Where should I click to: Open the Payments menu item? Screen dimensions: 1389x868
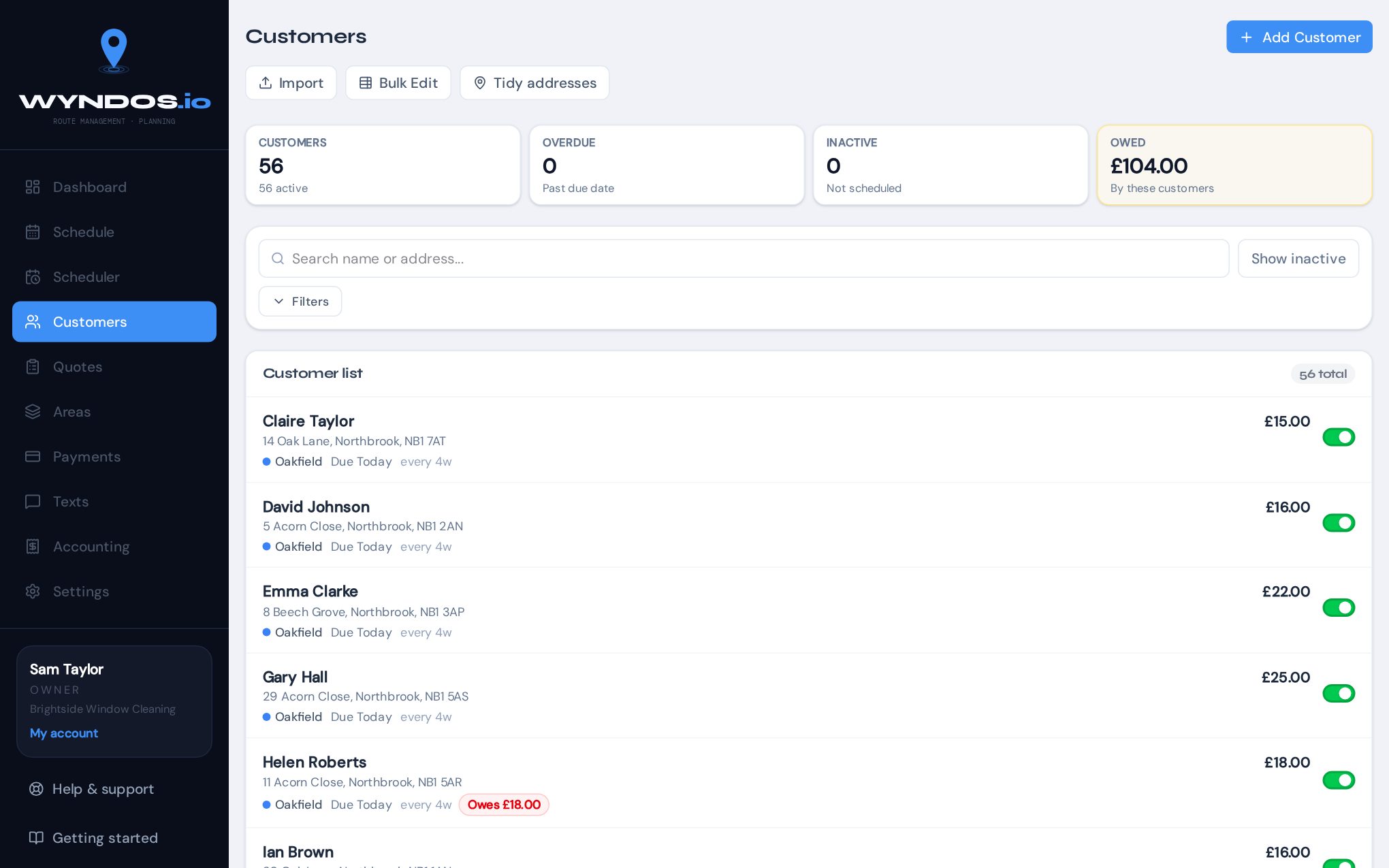(x=114, y=457)
